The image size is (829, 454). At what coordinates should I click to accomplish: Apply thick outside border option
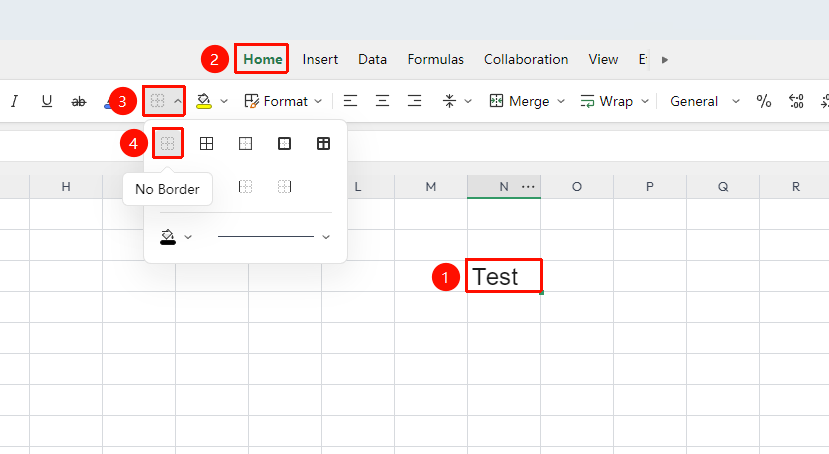[284, 143]
